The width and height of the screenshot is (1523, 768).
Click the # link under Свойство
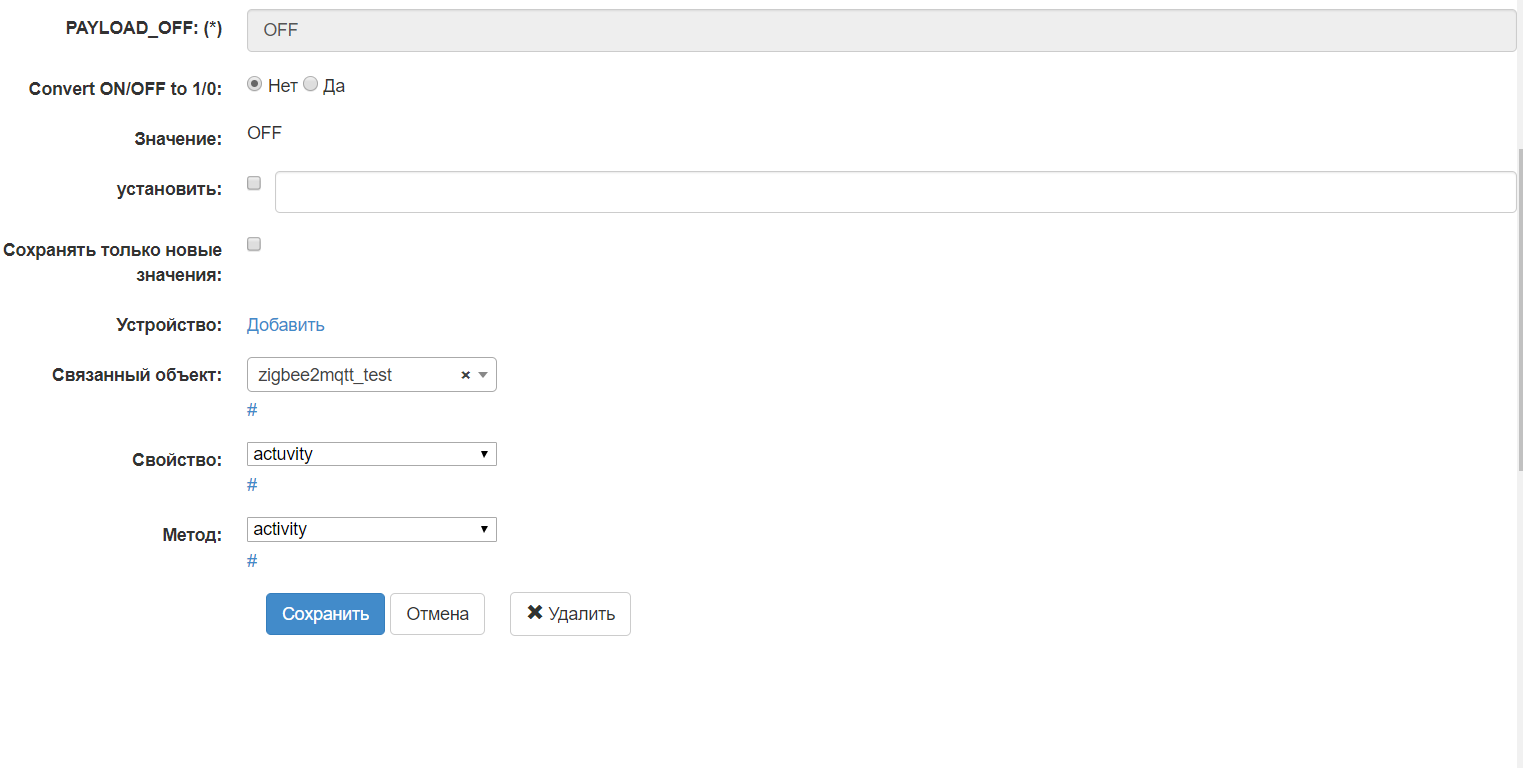(252, 485)
